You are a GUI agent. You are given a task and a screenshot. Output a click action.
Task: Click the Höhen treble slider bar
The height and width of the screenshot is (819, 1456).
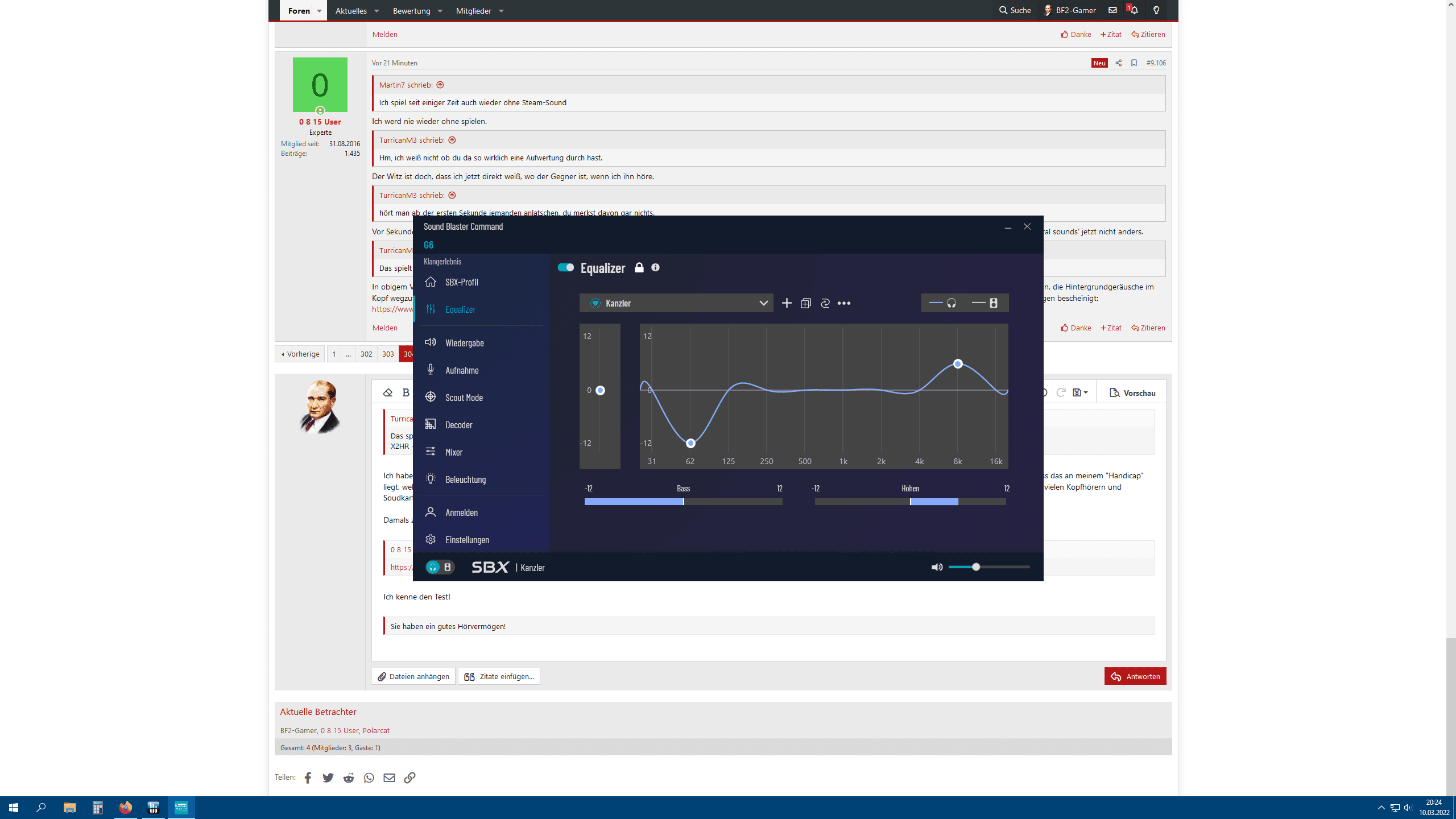point(911,502)
